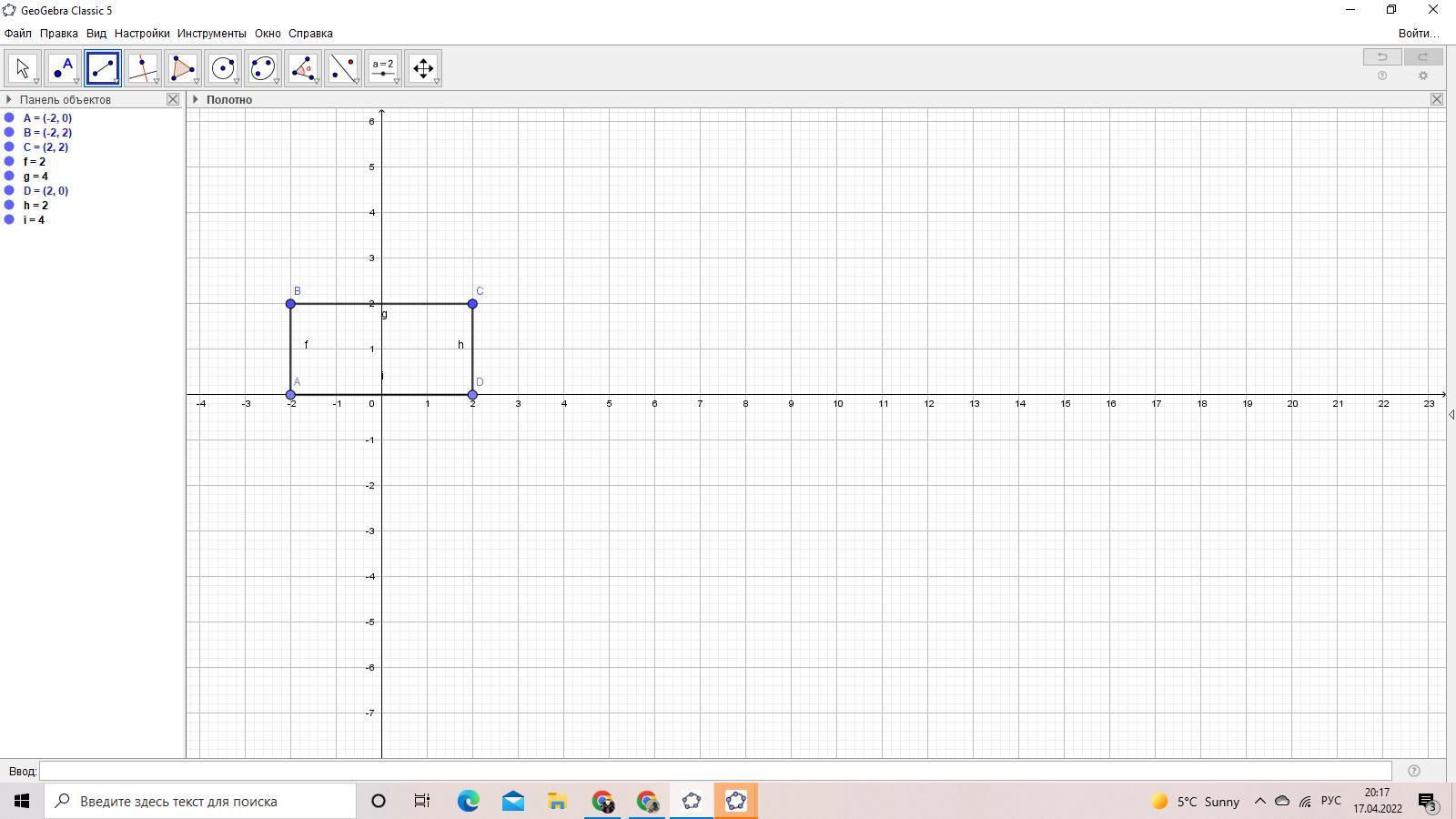Expand the right-edge sidebar arrow
Viewport: 1456px width, 819px height.
point(1451,414)
